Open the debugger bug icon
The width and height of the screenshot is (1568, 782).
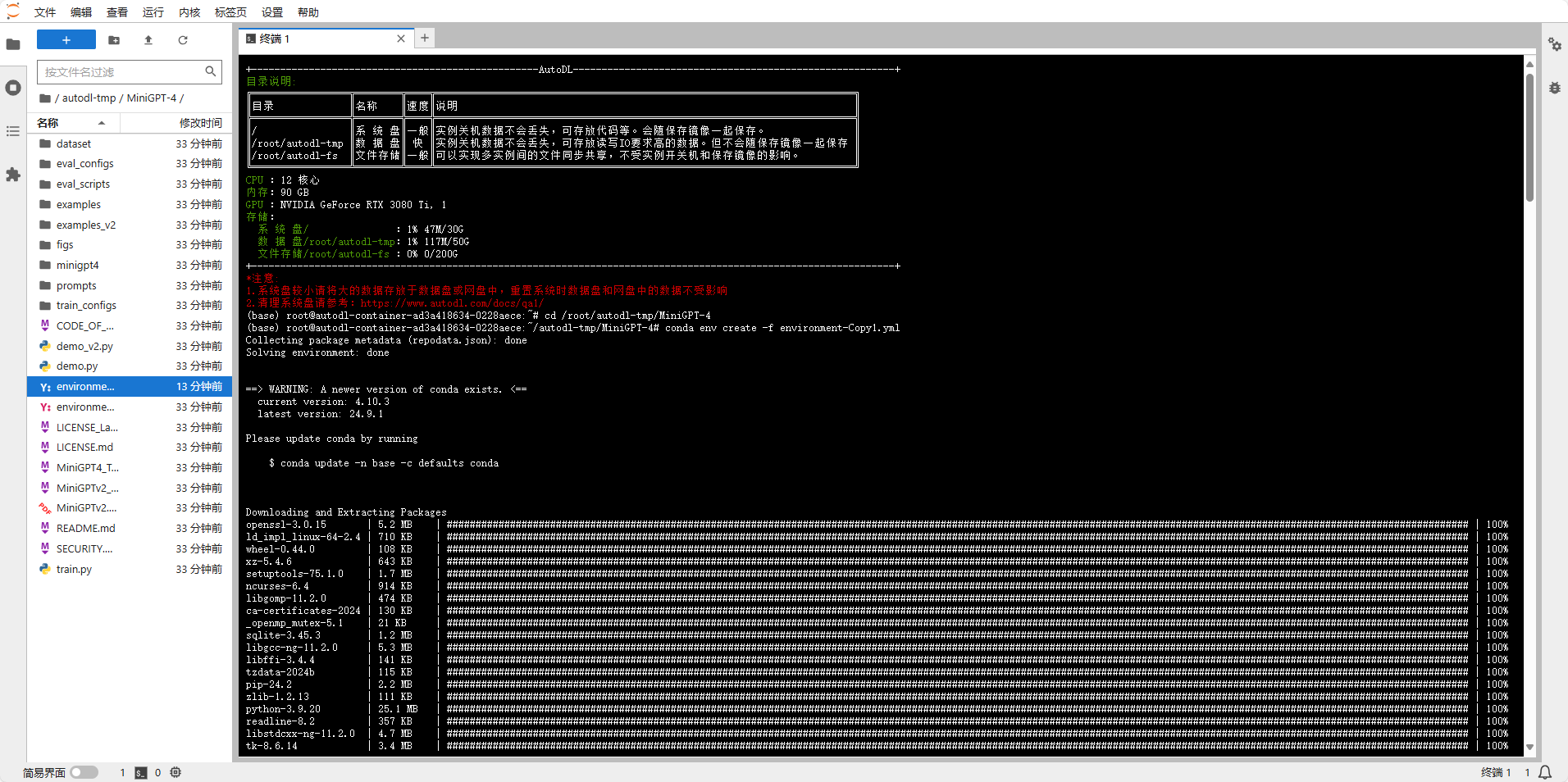1555,88
